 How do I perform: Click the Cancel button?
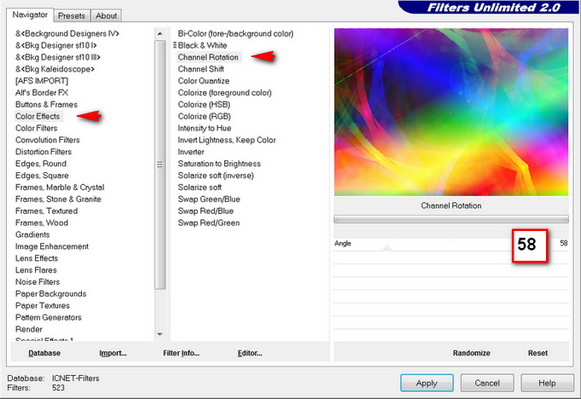pyautogui.click(x=487, y=383)
